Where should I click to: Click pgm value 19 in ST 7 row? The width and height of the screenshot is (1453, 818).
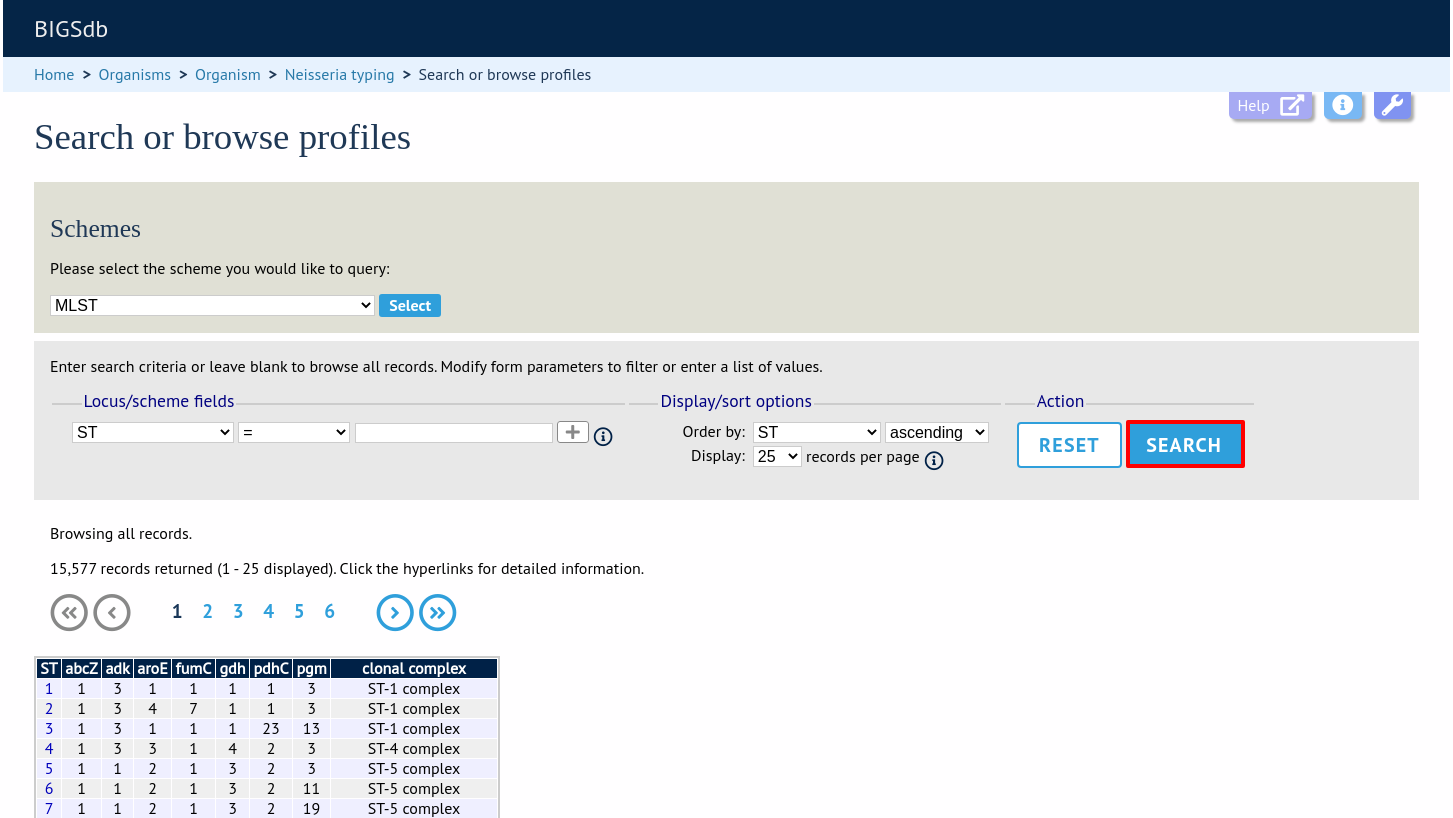(311, 809)
